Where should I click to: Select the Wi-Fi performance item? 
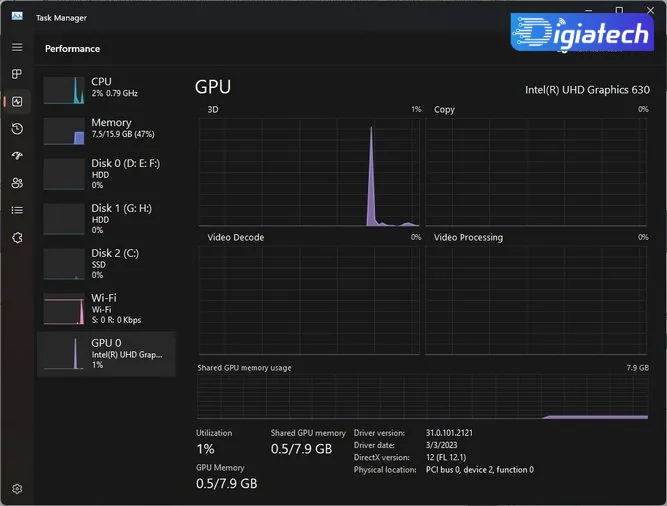point(106,308)
